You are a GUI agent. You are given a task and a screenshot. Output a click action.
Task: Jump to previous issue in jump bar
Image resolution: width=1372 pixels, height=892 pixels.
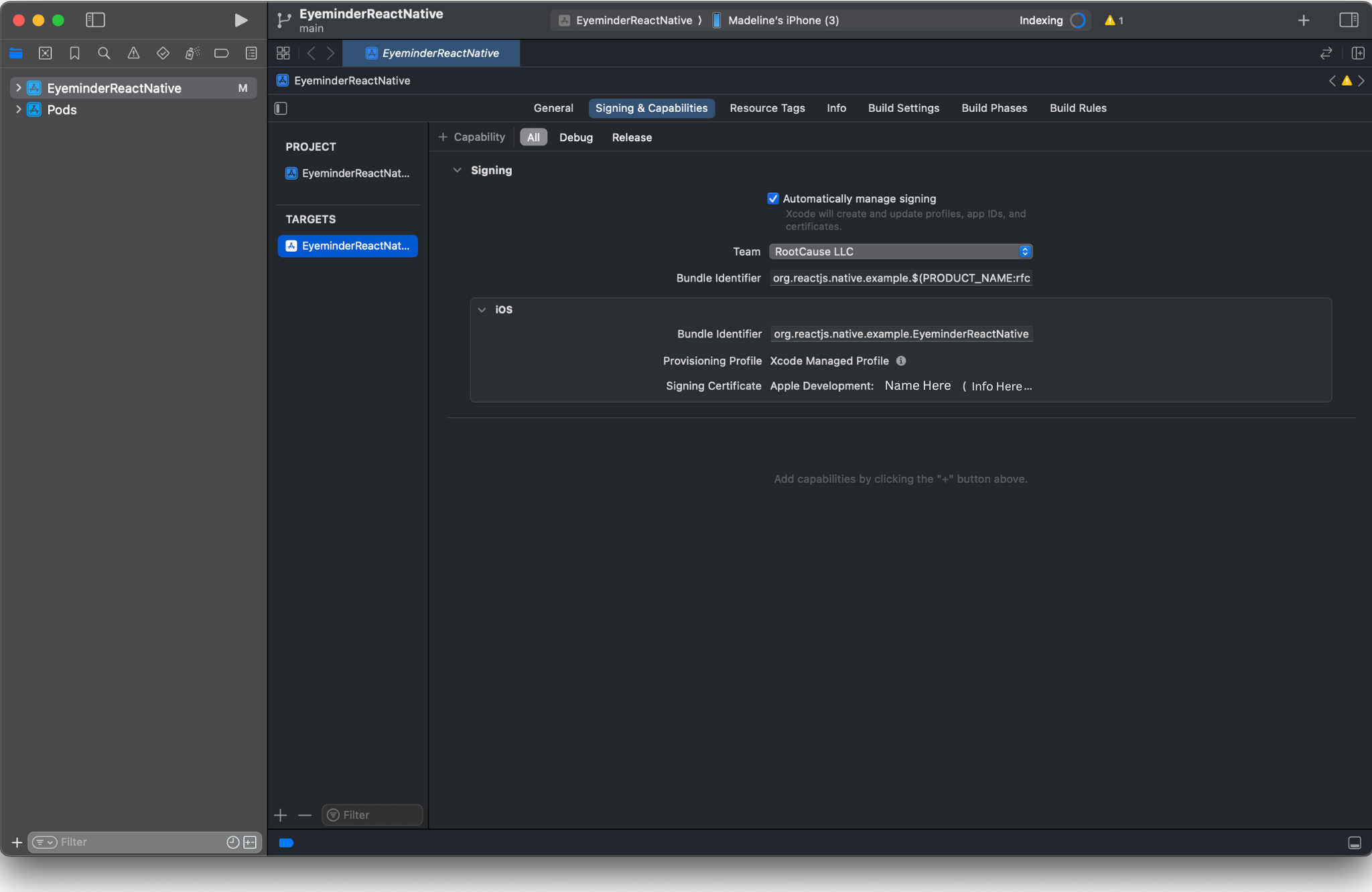point(1332,81)
